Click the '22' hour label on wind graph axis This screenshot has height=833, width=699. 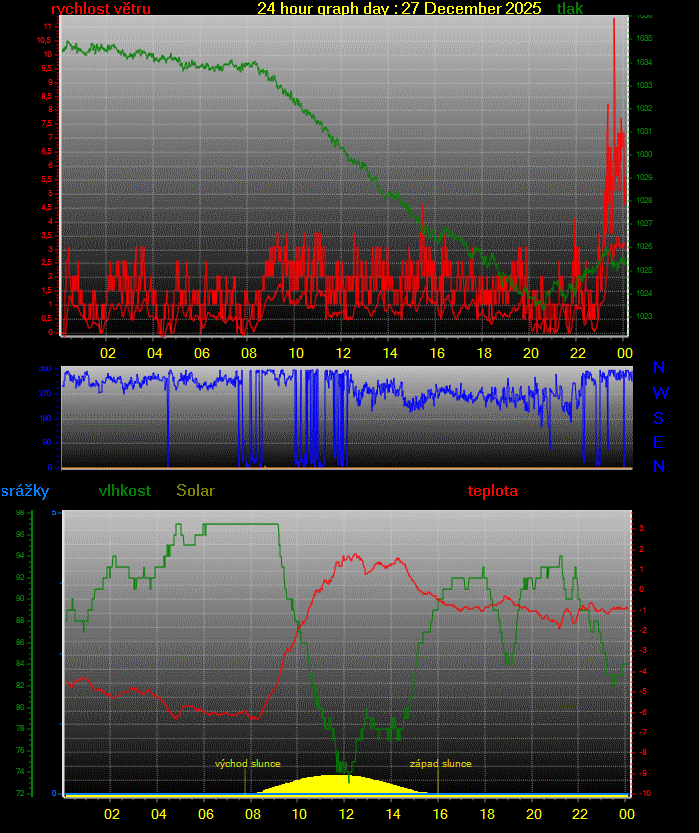577,353
